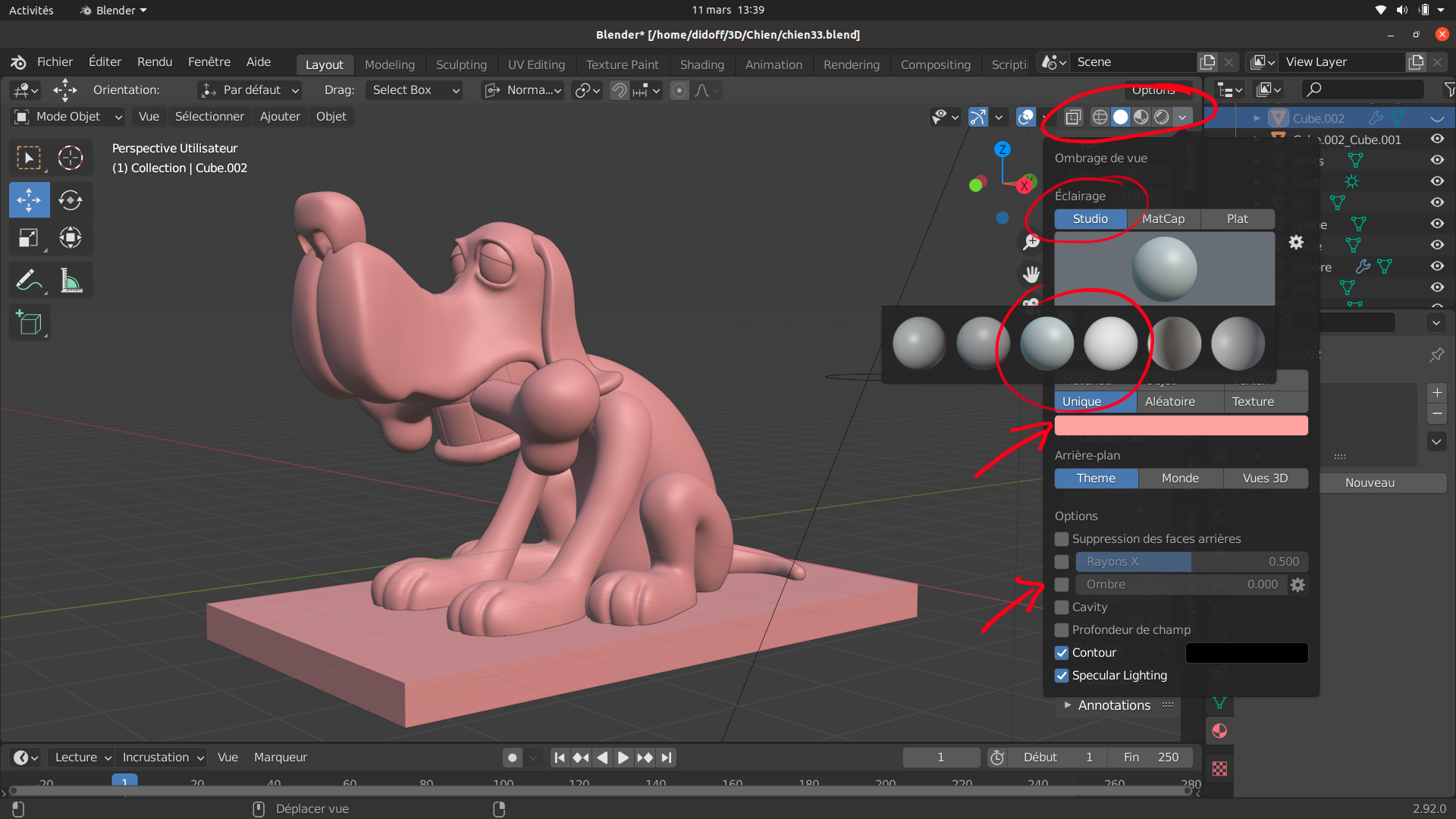1456x819 pixels.
Task: Click the pink unique color swatch
Action: [x=1180, y=426]
